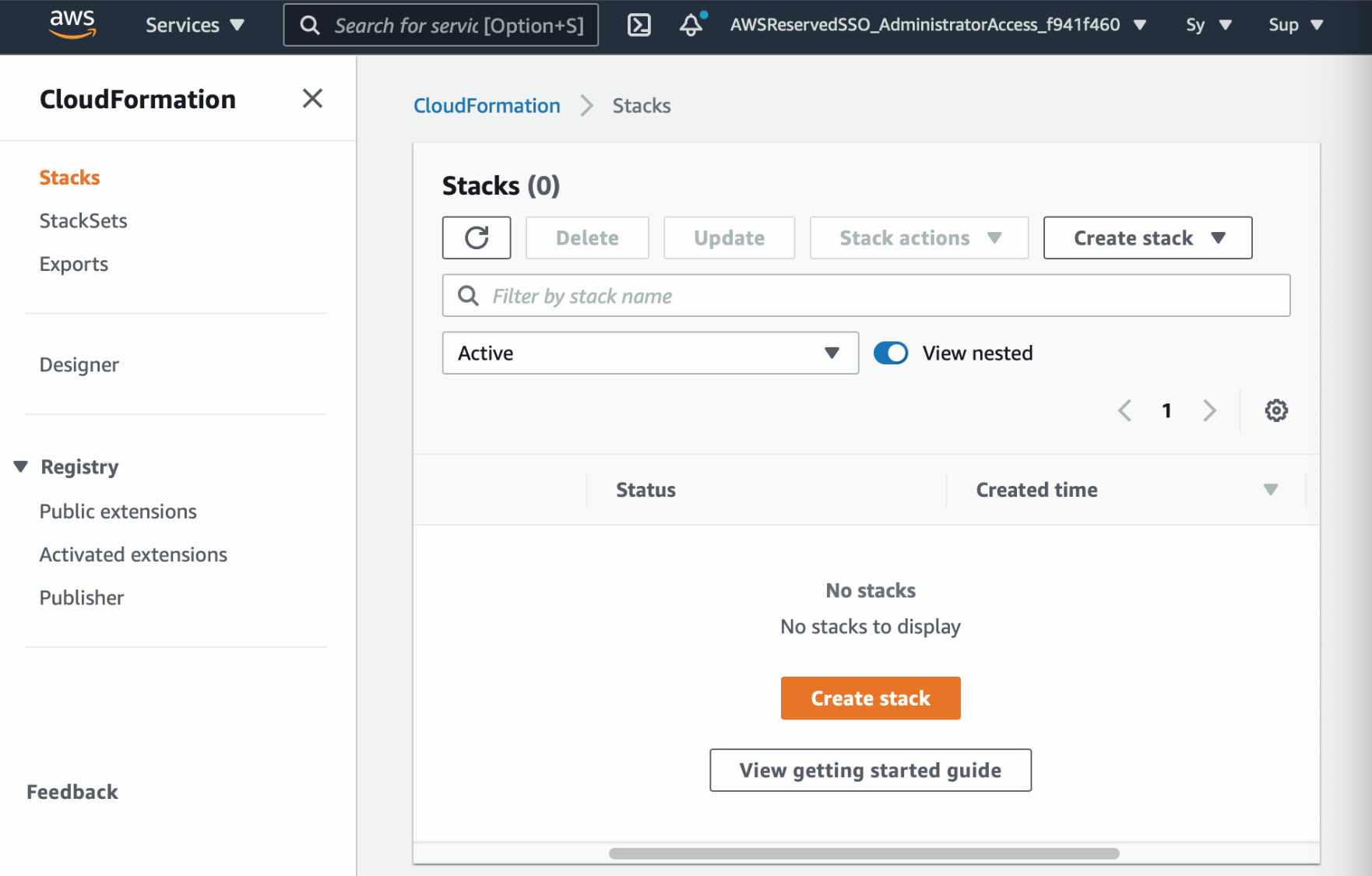Image resolution: width=1372 pixels, height=876 pixels.
Task: Click the Delete button
Action: click(587, 237)
